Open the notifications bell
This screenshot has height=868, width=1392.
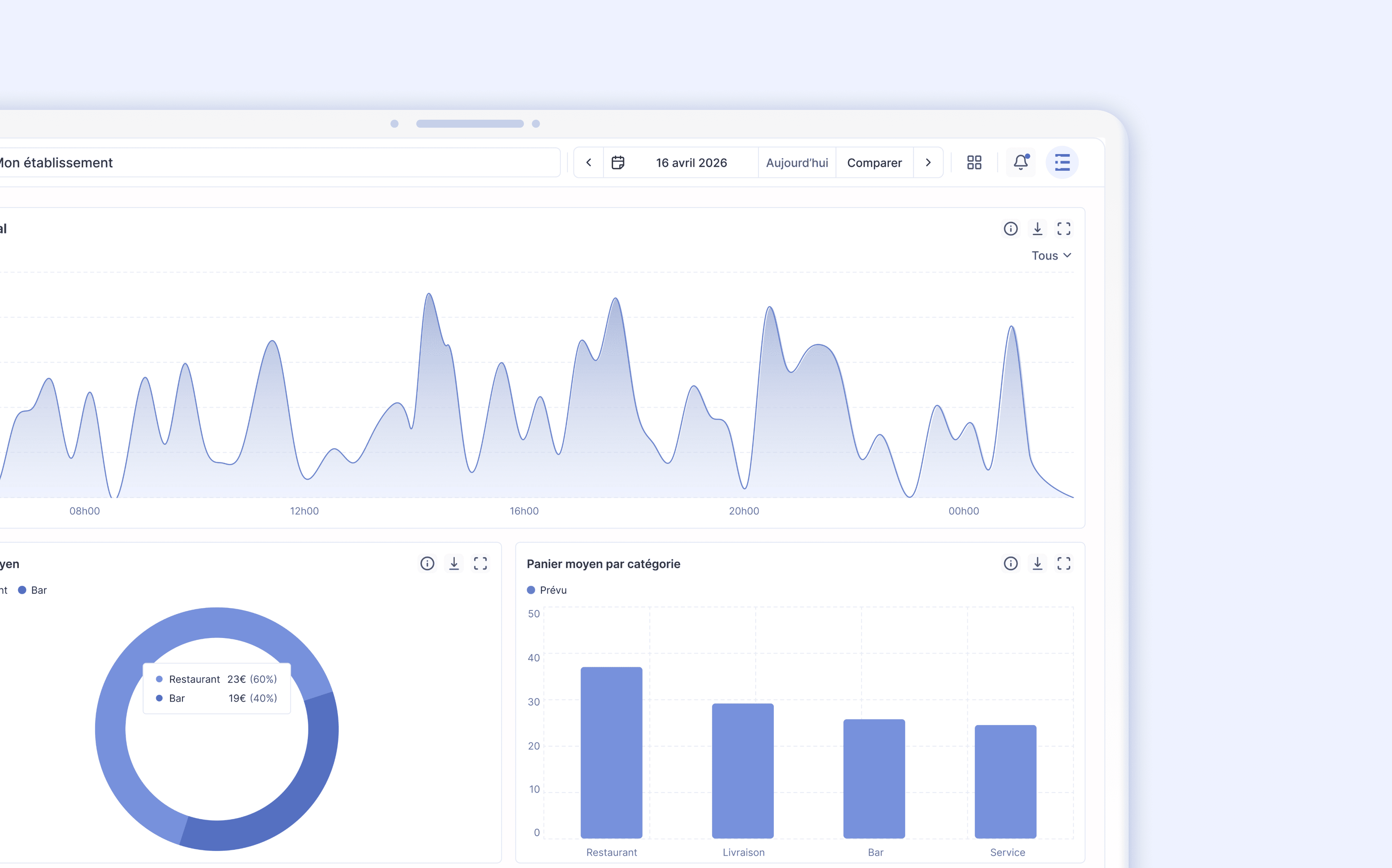point(1020,162)
